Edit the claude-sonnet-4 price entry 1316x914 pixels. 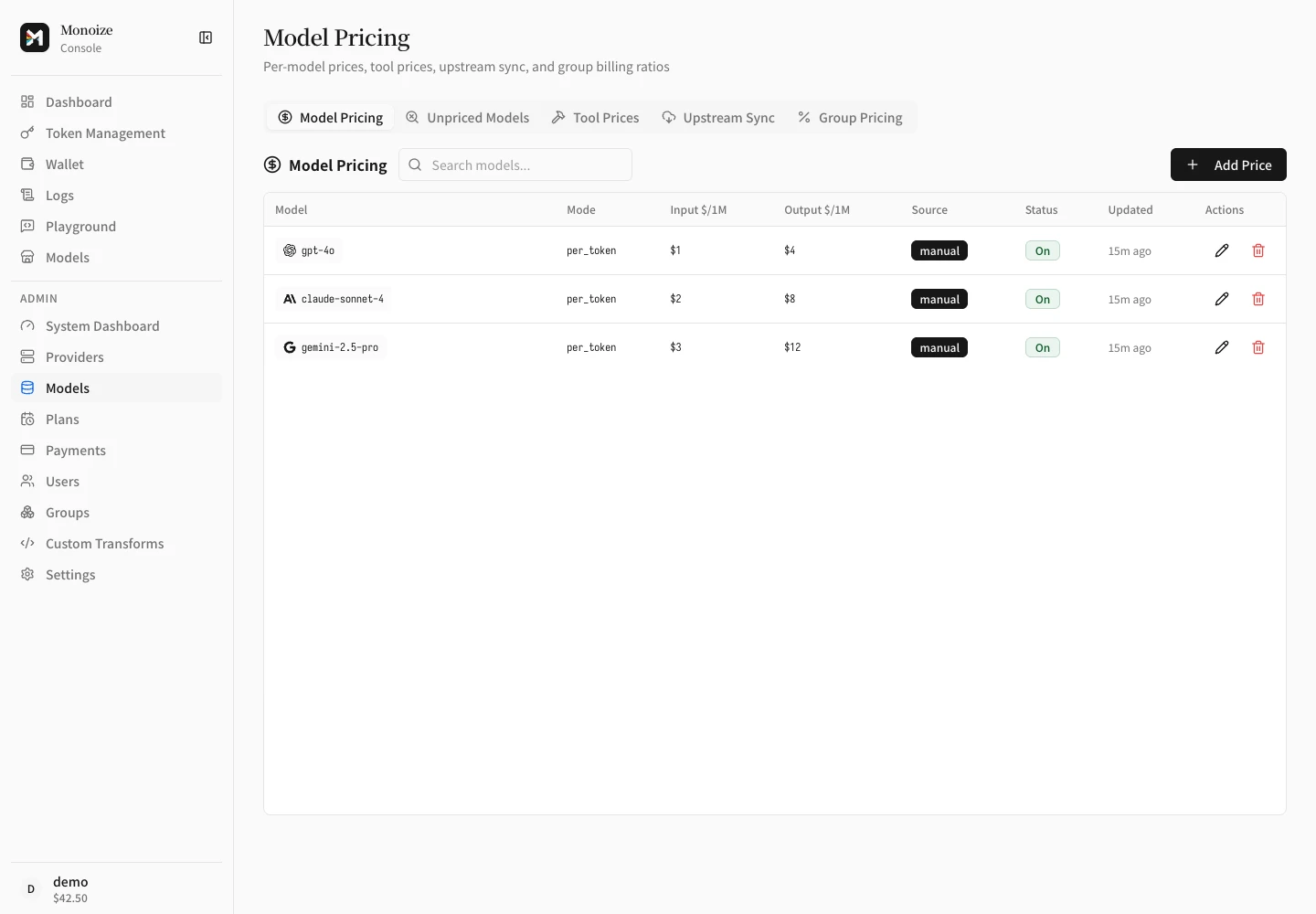[x=1222, y=299]
